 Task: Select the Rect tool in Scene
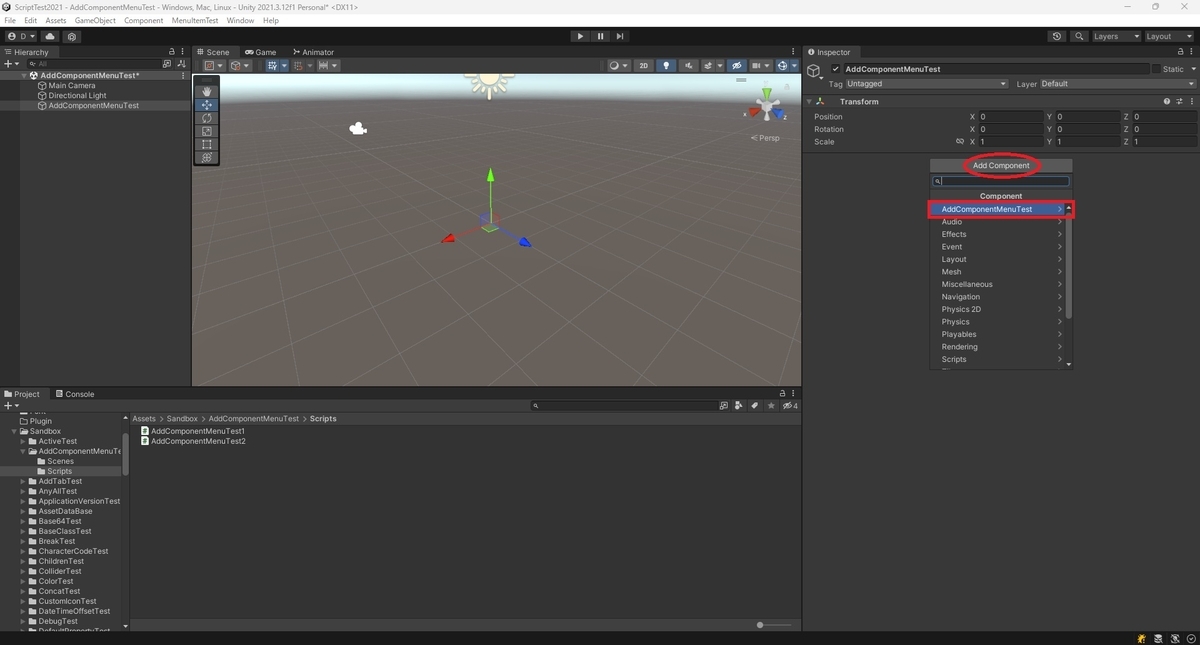point(207,144)
